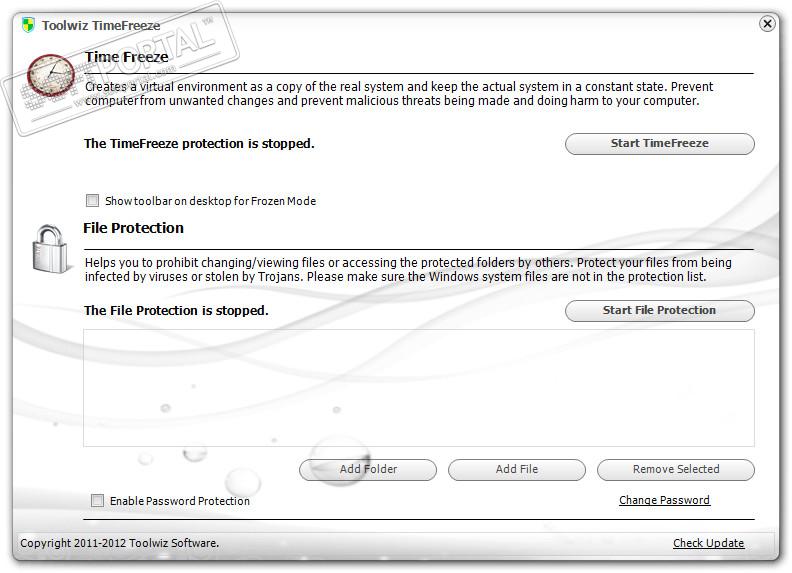
Task: Click the Add File button
Action: 517,469
